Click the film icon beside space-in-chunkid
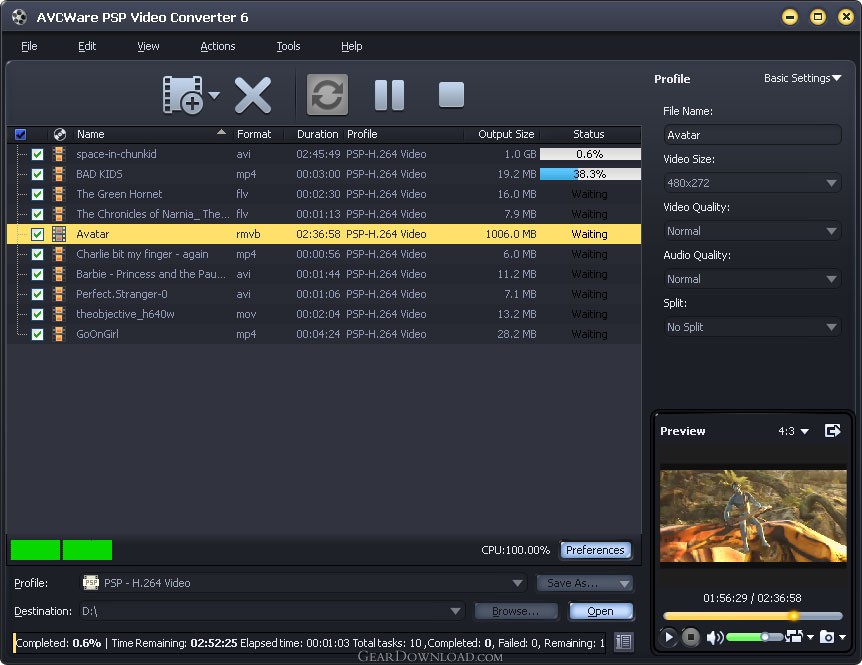Screen dimensions: 862x665 point(59,154)
